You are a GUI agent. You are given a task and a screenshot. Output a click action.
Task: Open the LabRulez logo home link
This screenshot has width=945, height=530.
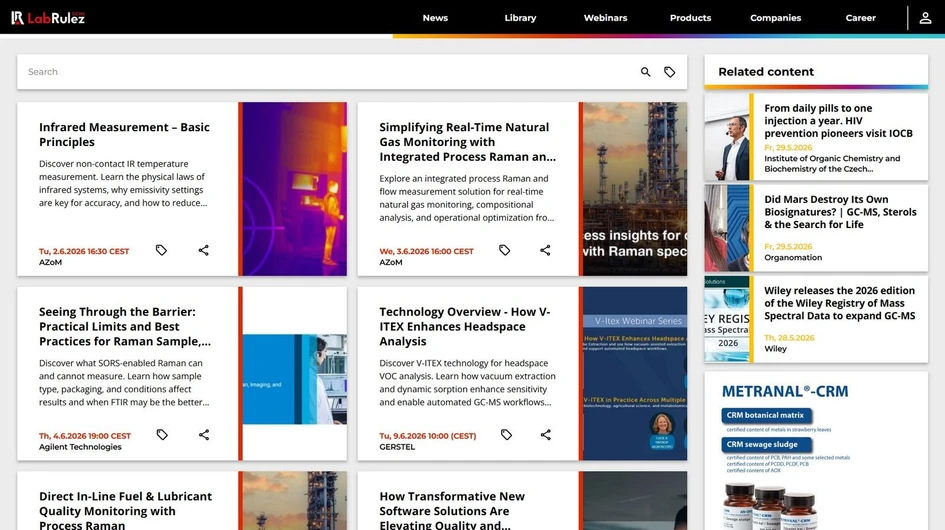click(x=48, y=18)
